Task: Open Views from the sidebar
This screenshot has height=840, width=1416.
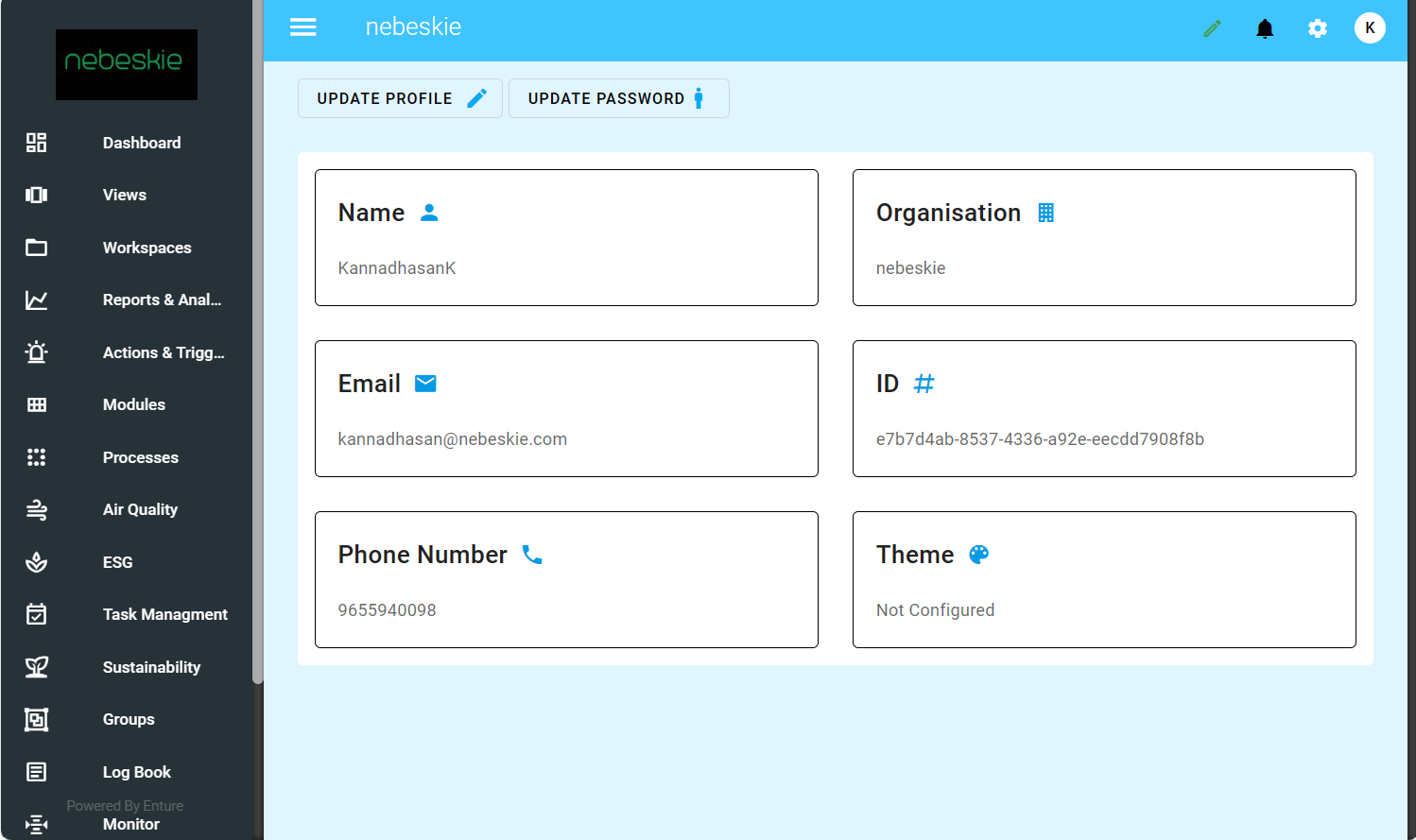Action: pyautogui.click(x=125, y=195)
